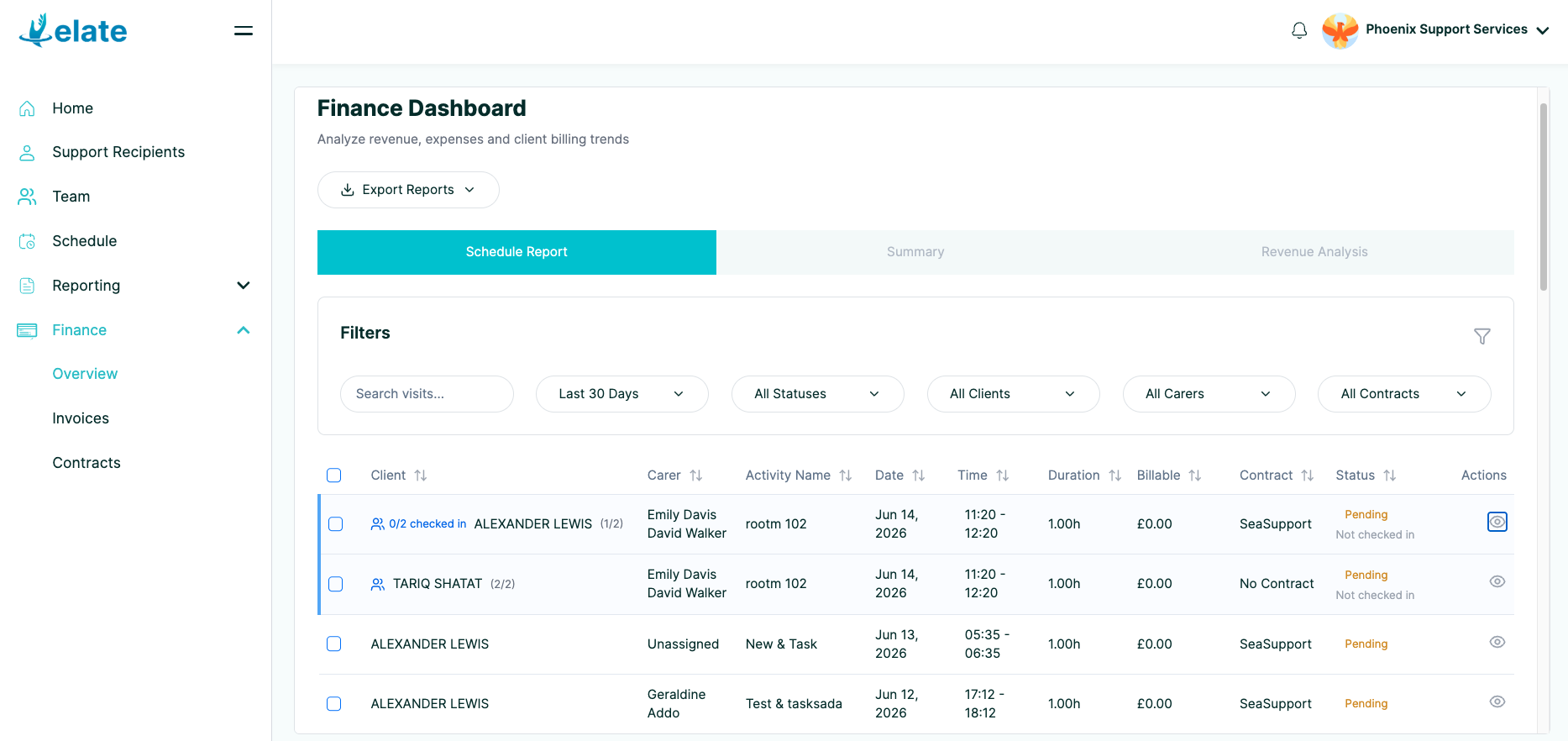Open Contracts under Finance

pyautogui.click(x=87, y=463)
